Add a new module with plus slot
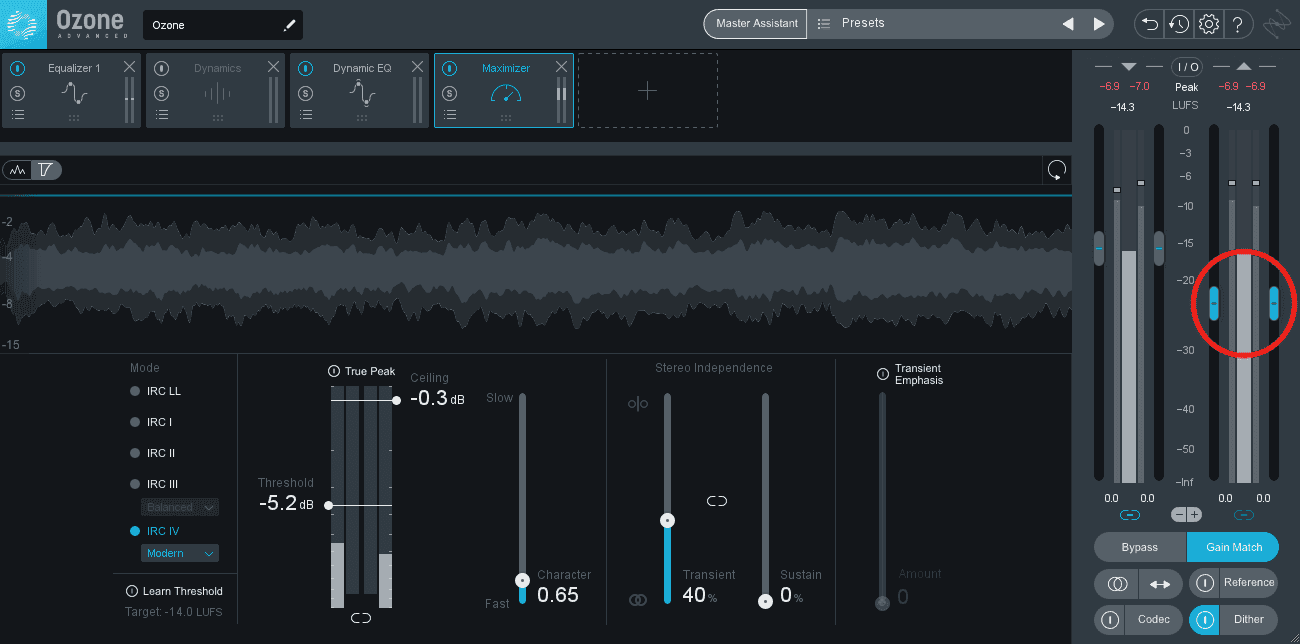 [x=648, y=90]
